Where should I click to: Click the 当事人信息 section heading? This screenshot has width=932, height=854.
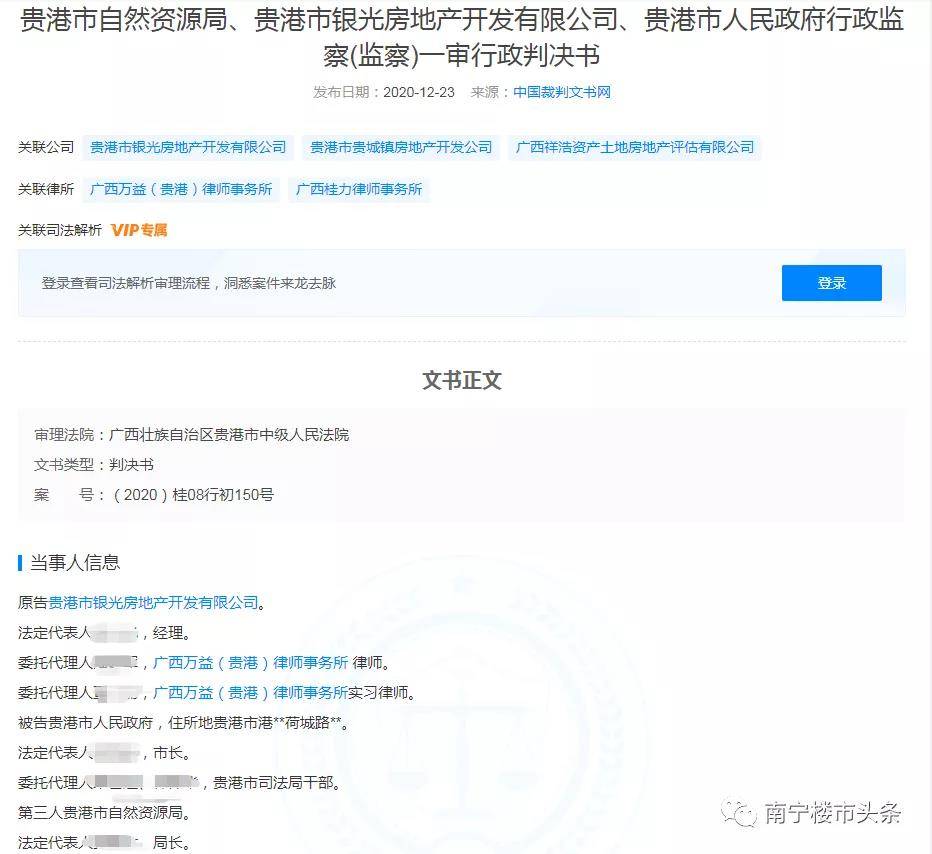(75, 563)
